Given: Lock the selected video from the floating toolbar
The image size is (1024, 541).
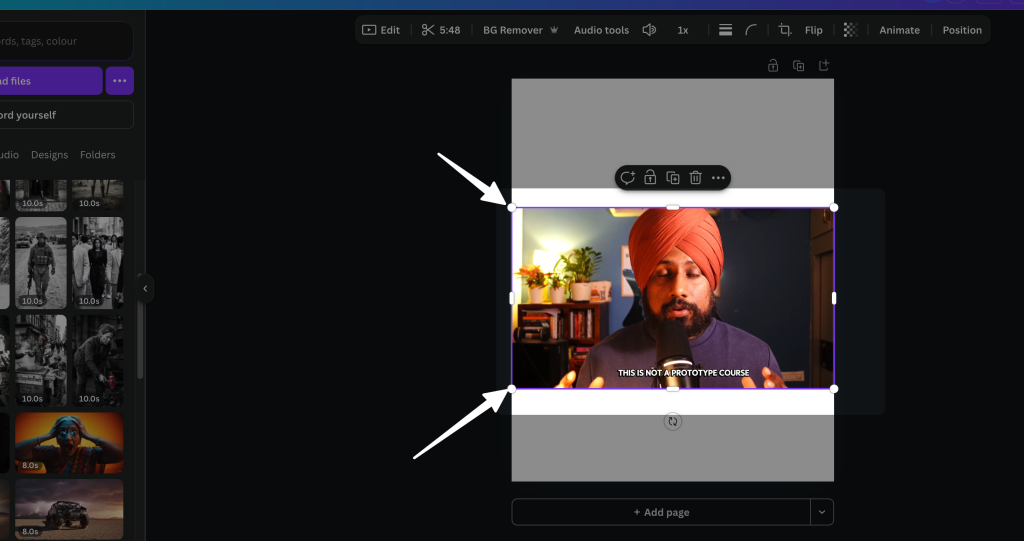Looking at the screenshot, I should coord(650,178).
